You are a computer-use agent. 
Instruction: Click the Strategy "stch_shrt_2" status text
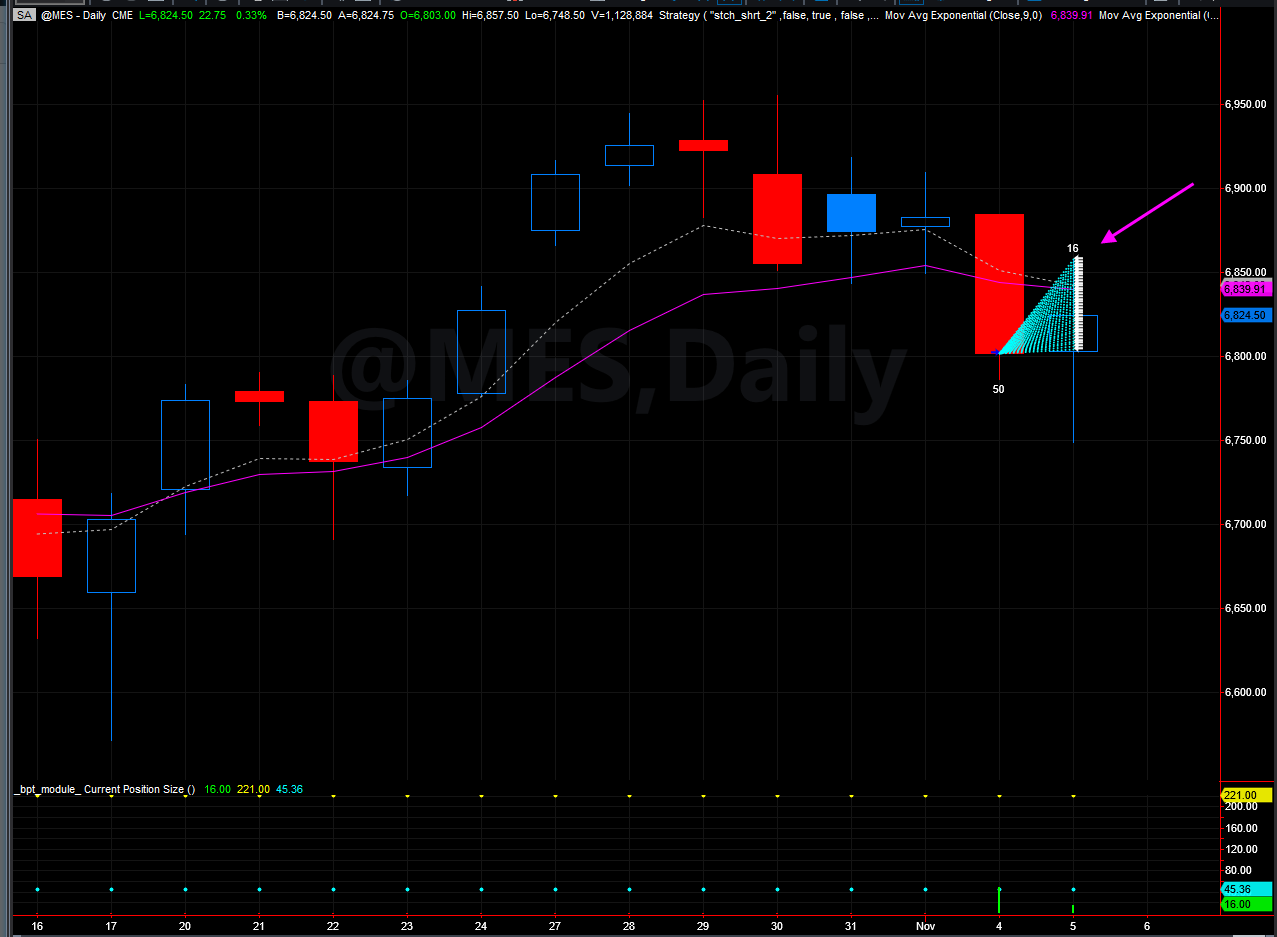pos(770,16)
